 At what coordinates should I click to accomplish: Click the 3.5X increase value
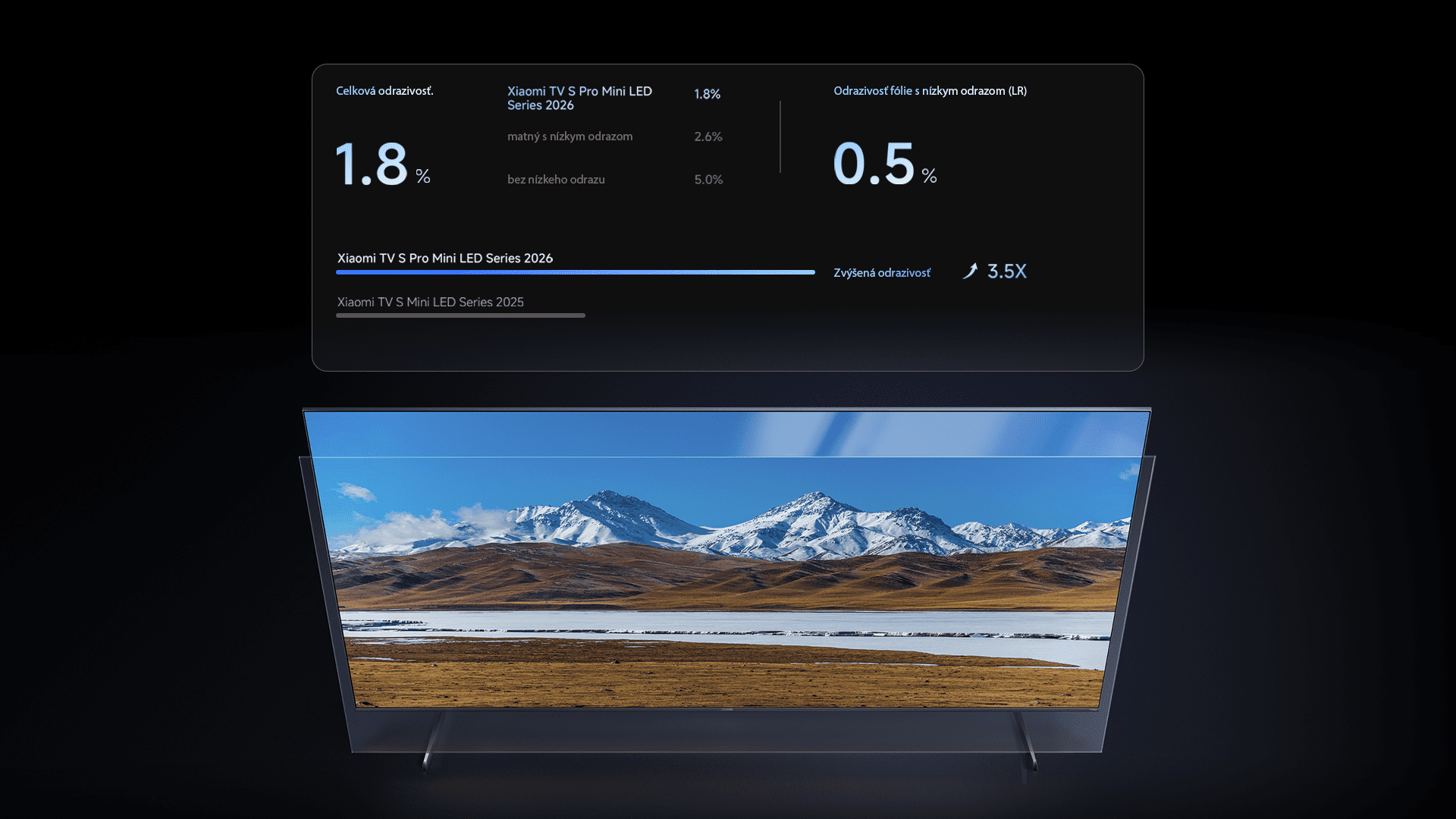pos(1006,271)
